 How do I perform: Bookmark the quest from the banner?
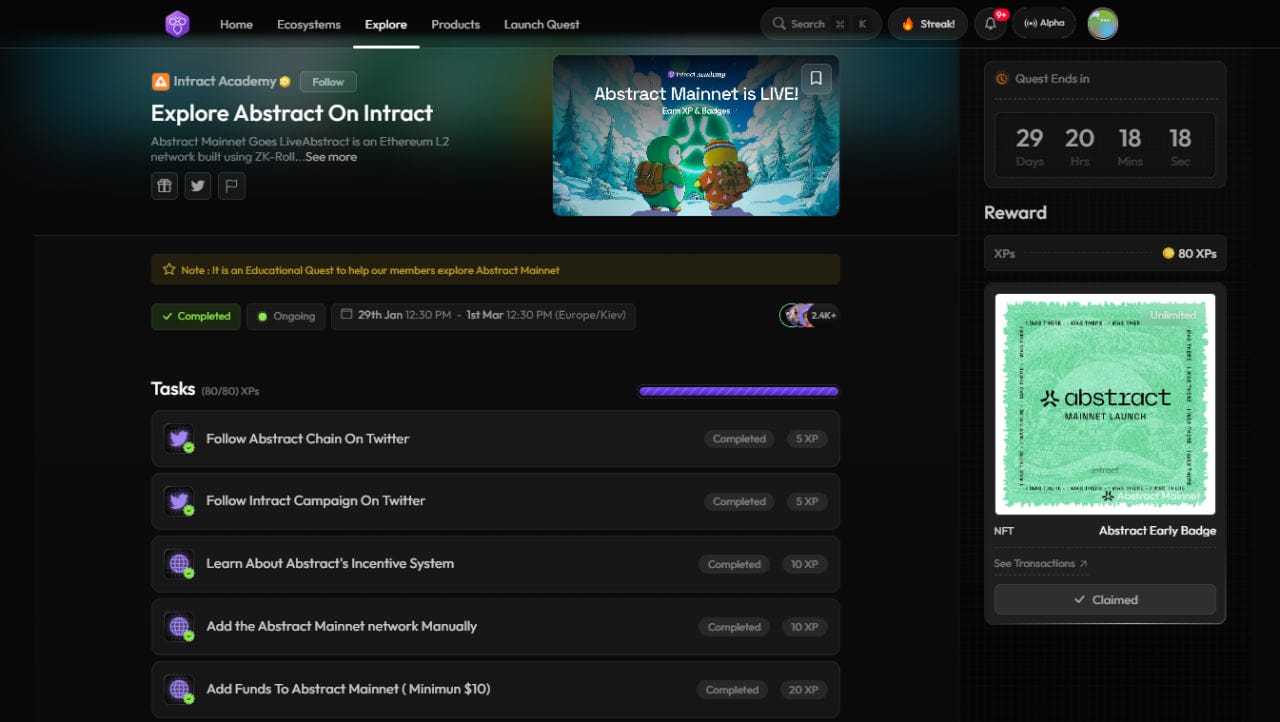816,78
